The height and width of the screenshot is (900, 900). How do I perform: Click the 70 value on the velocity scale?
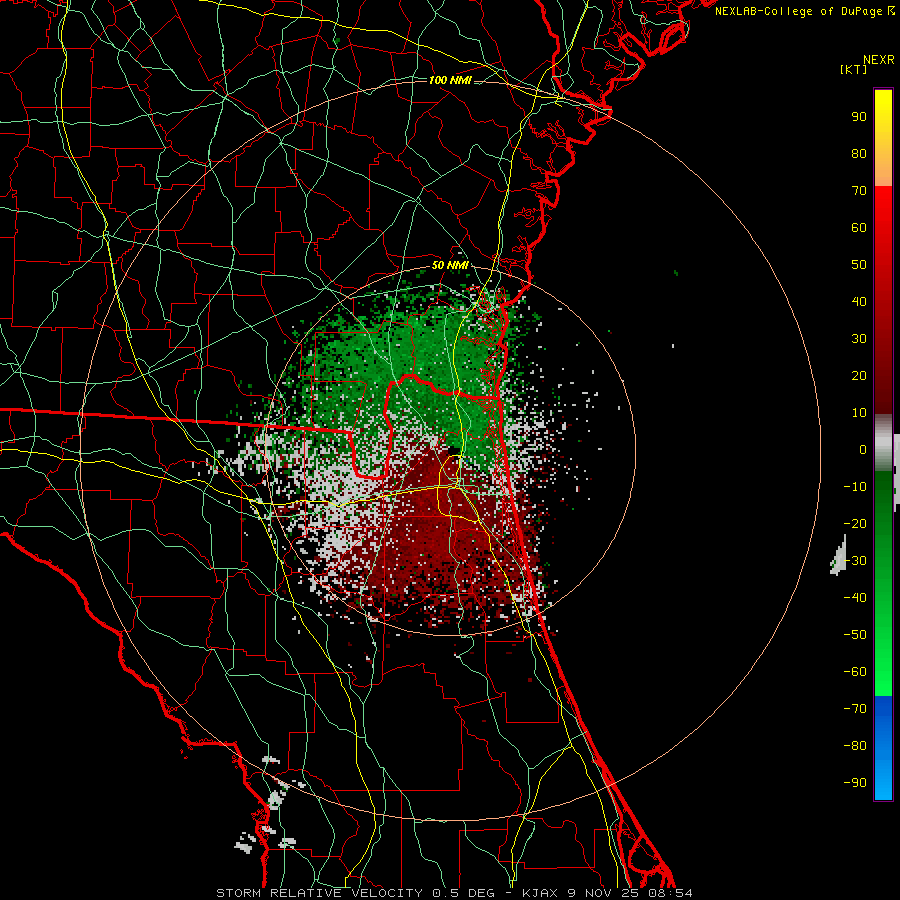(x=859, y=191)
